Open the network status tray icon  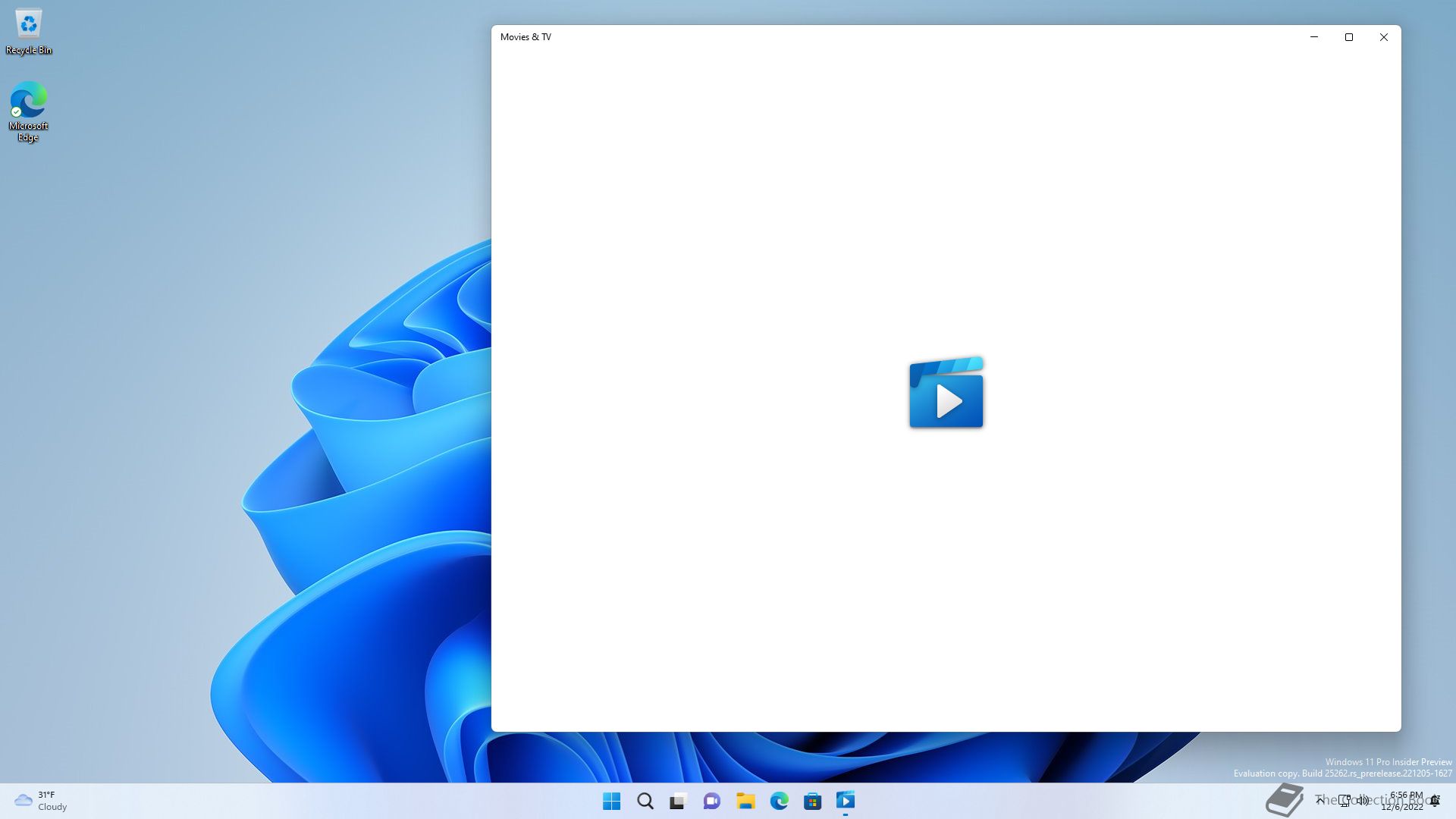pos(1344,800)
